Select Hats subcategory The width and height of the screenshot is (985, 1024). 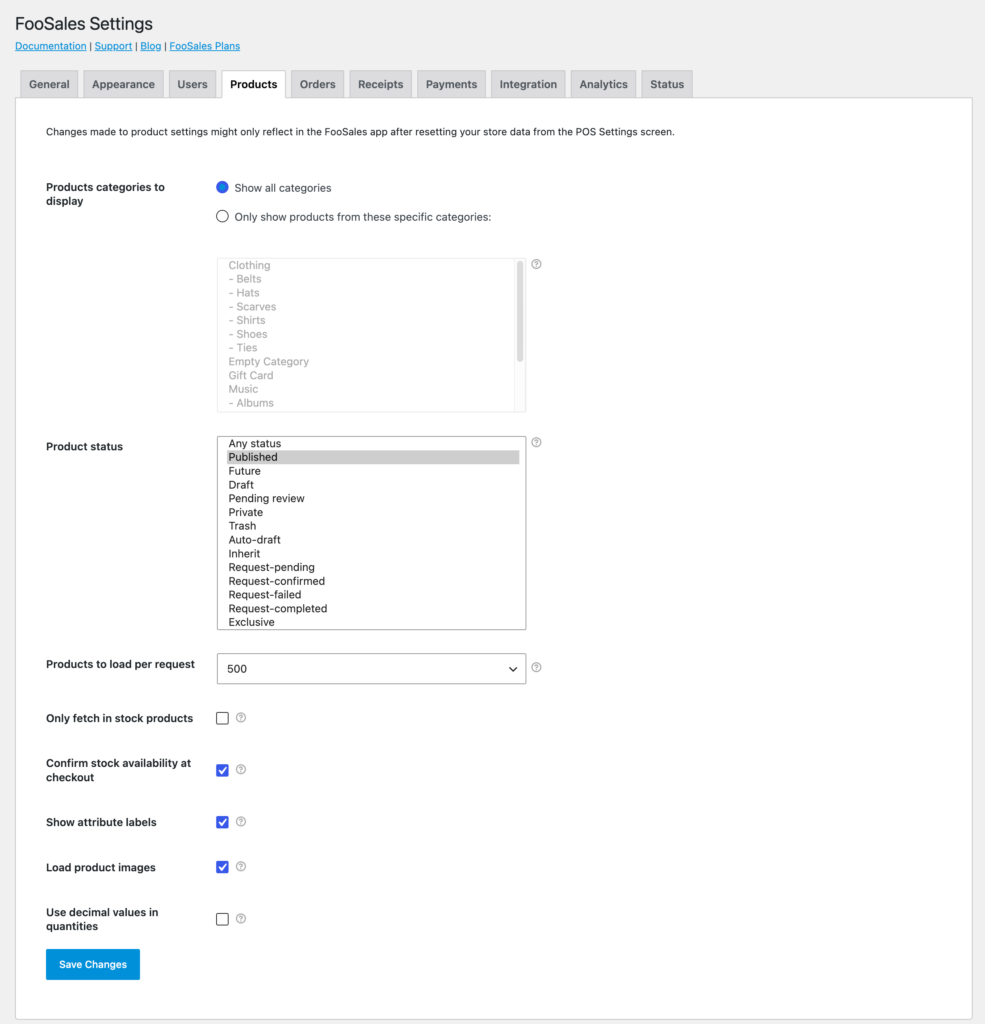click(x=370, y=293)
